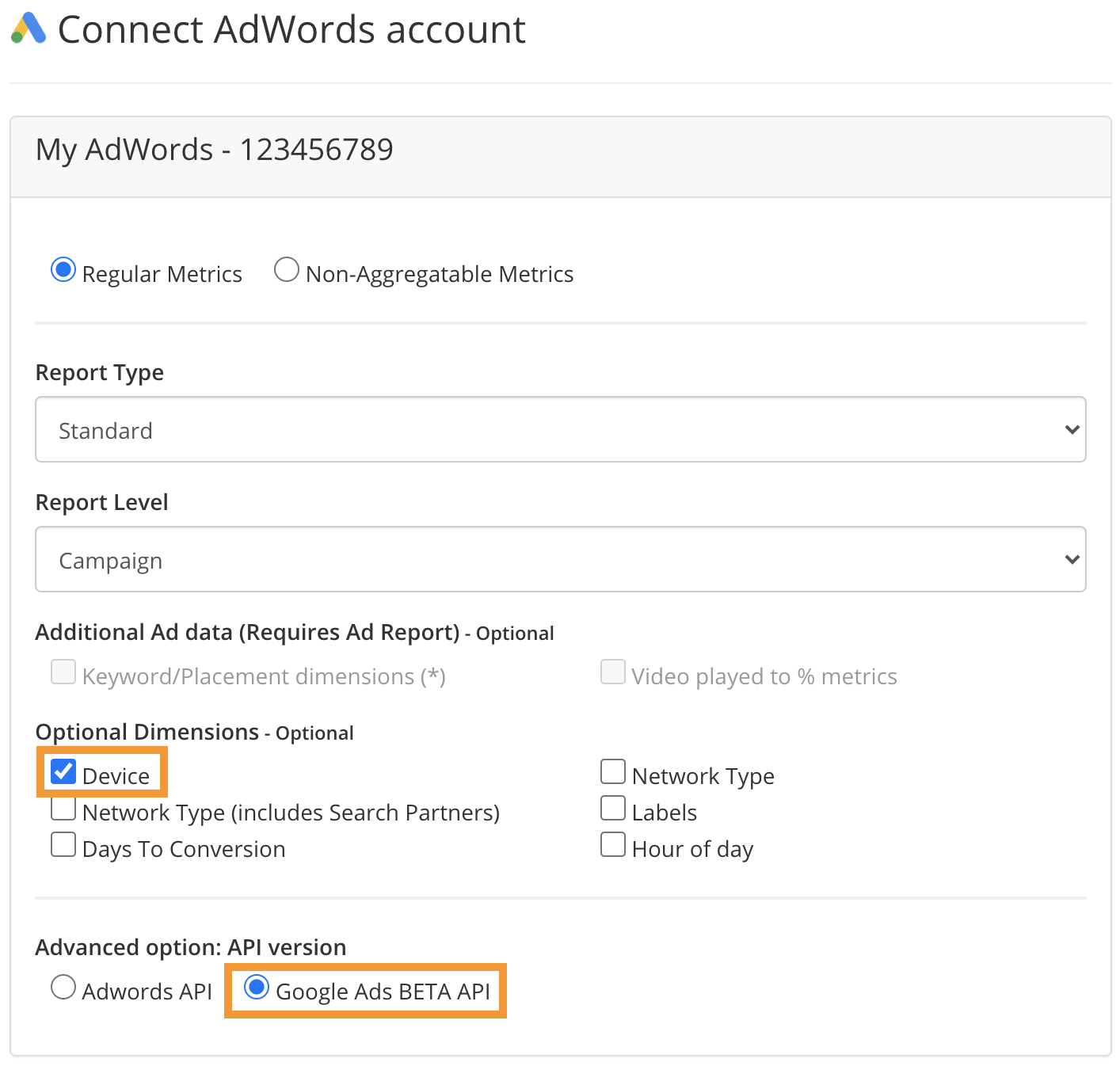Choose the Adwords API radio button

[x=63, y=988]
